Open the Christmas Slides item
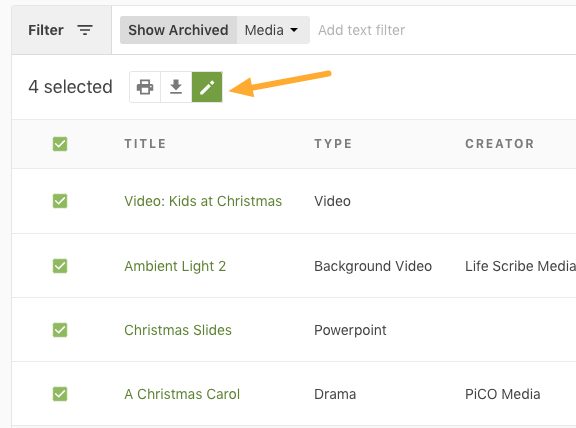This screenshot has width=576, height=428. click(178, 330)
